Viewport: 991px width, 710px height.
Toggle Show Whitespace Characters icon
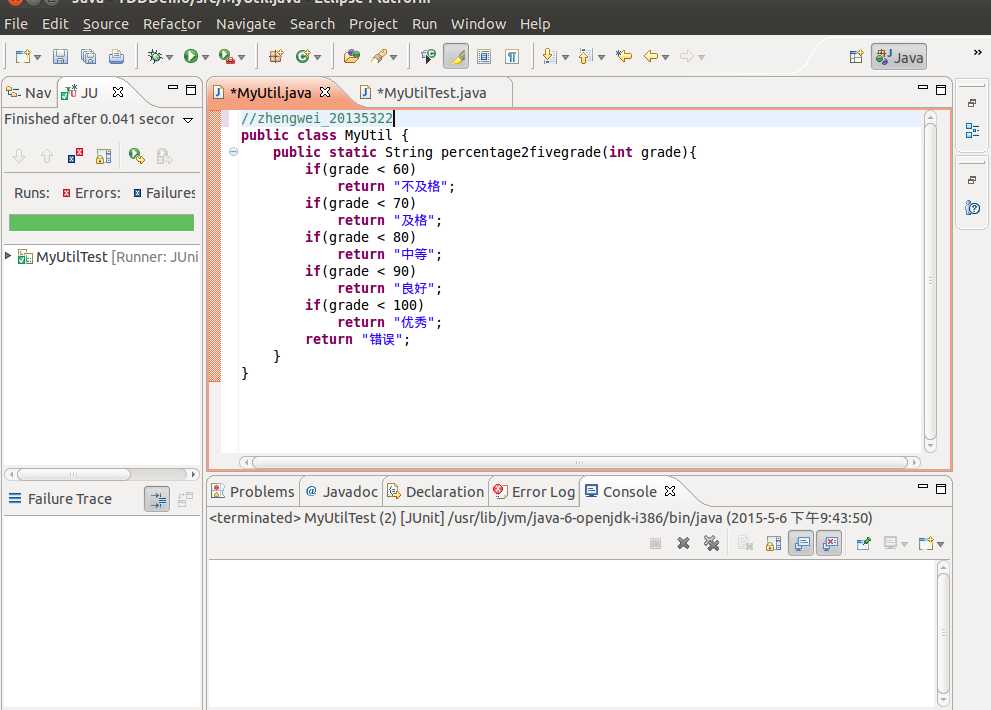[512, 56]
